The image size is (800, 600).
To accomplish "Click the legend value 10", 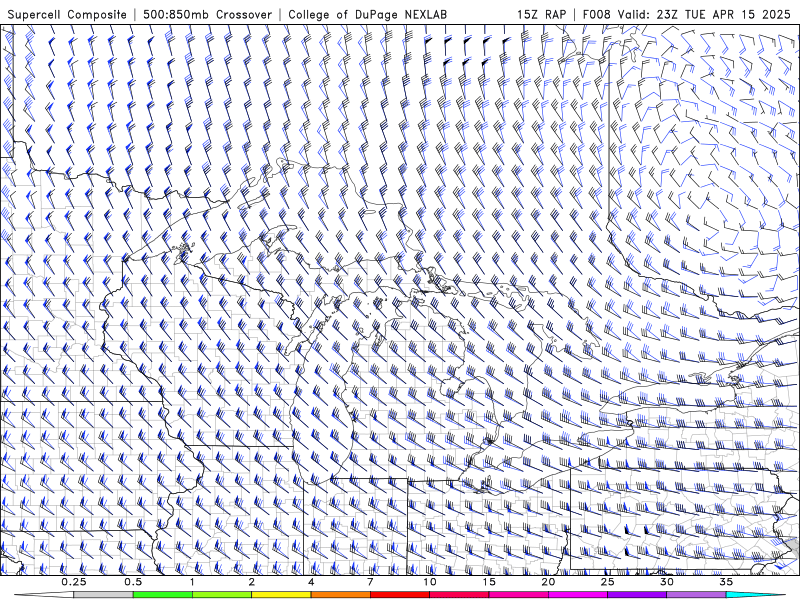I will coord(430,582).
